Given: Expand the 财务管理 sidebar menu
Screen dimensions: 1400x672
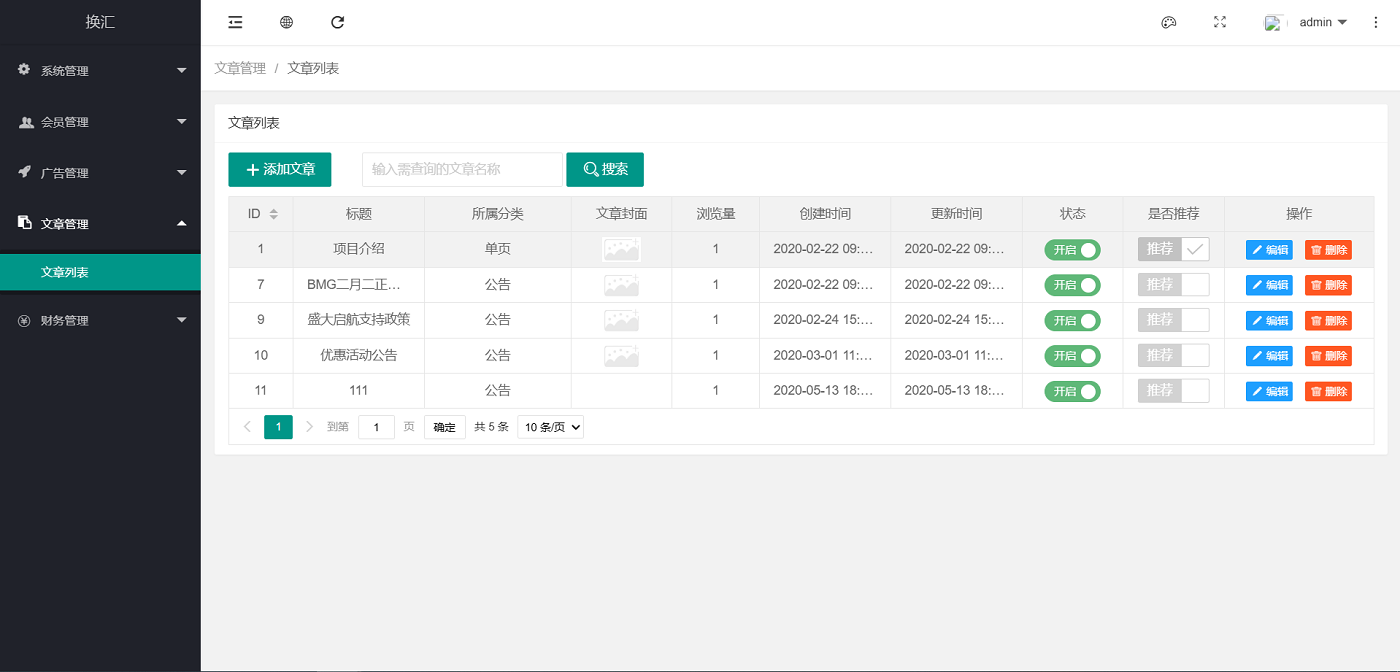Looking at the screenshot, I should [x=100, y=320].
